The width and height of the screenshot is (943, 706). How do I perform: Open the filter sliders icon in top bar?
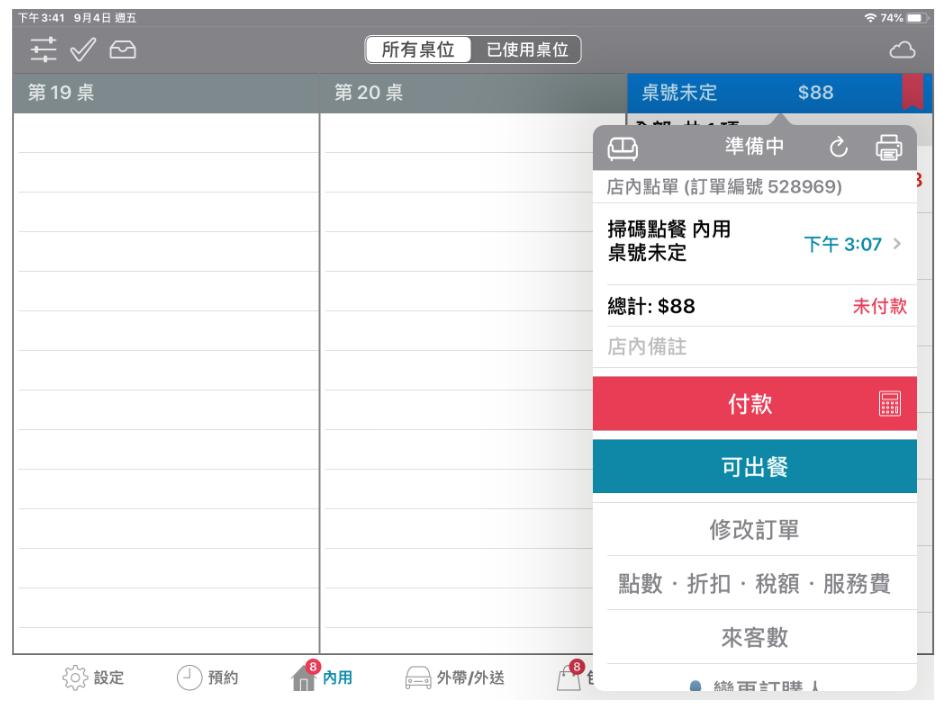pyautogui.click(x=43, y=49)
